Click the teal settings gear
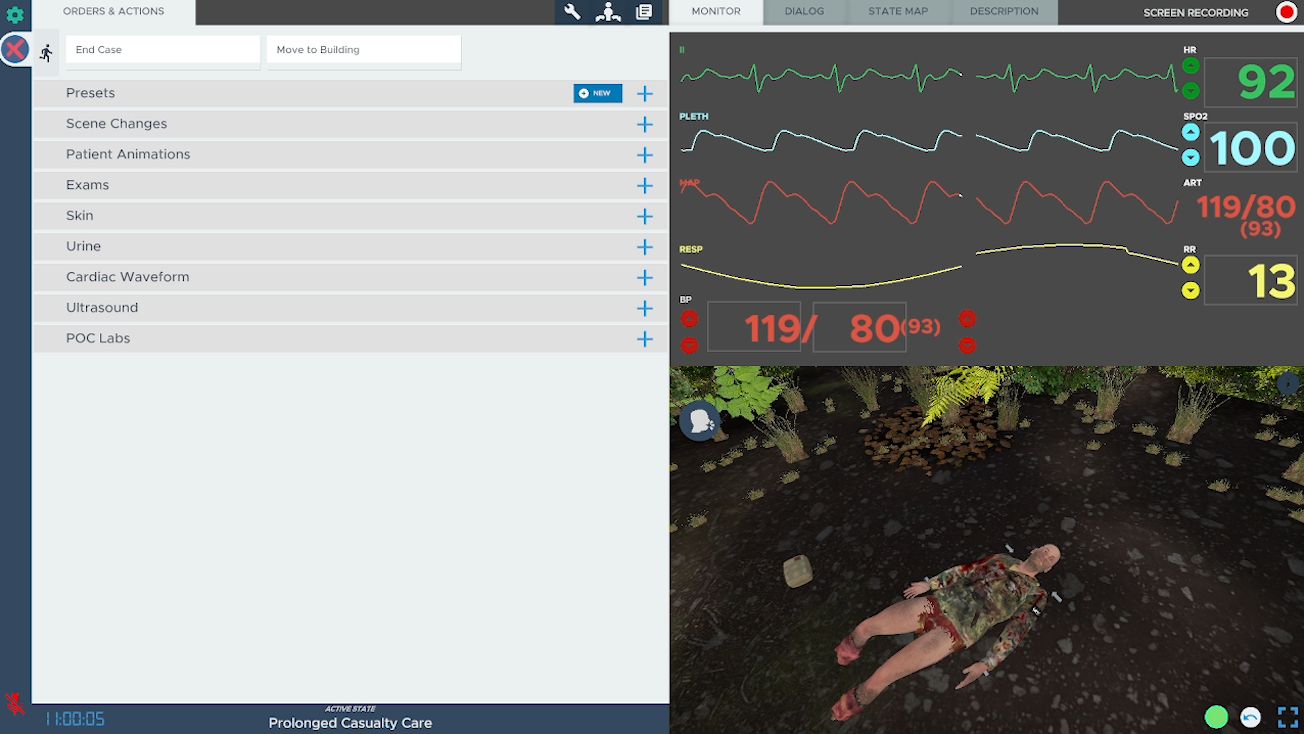1304x734 pixels. [x=15, y=15]
